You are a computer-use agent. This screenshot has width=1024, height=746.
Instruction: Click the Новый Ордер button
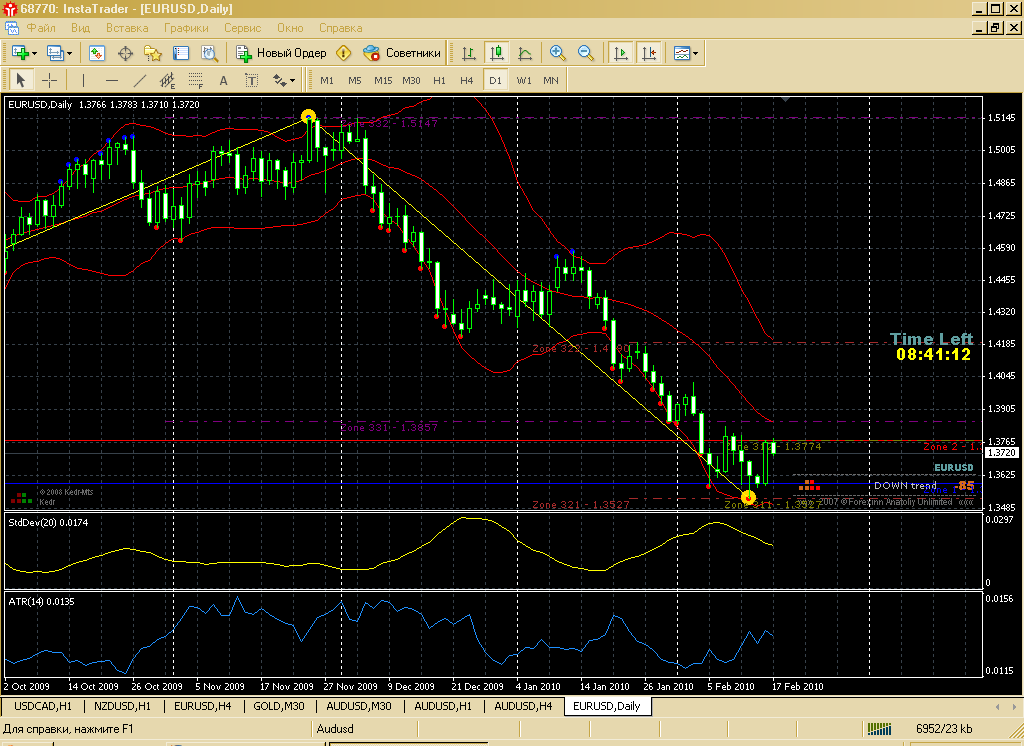(281, 53)
